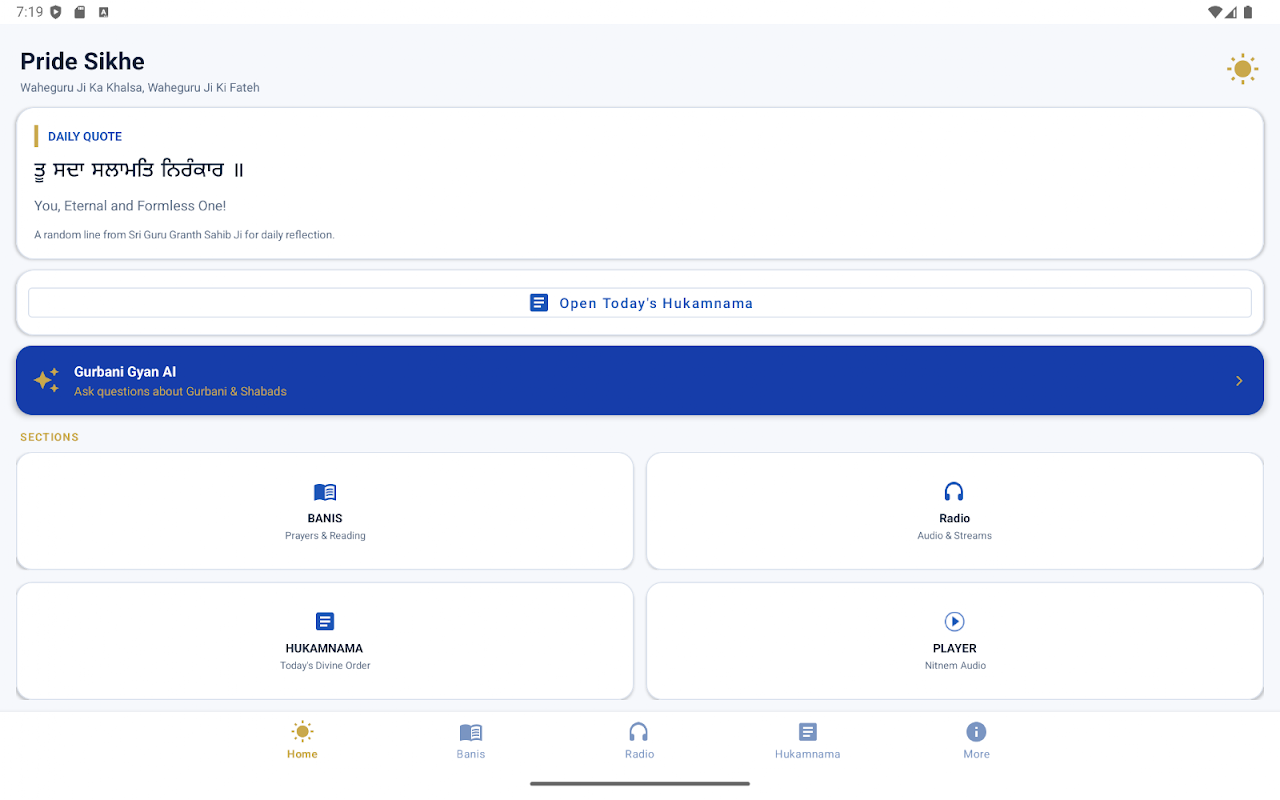The width and height of the screenshot is (1280, 800).
Task: Click the Pride Sikhe app title
Action: click(x=82, y=61)
